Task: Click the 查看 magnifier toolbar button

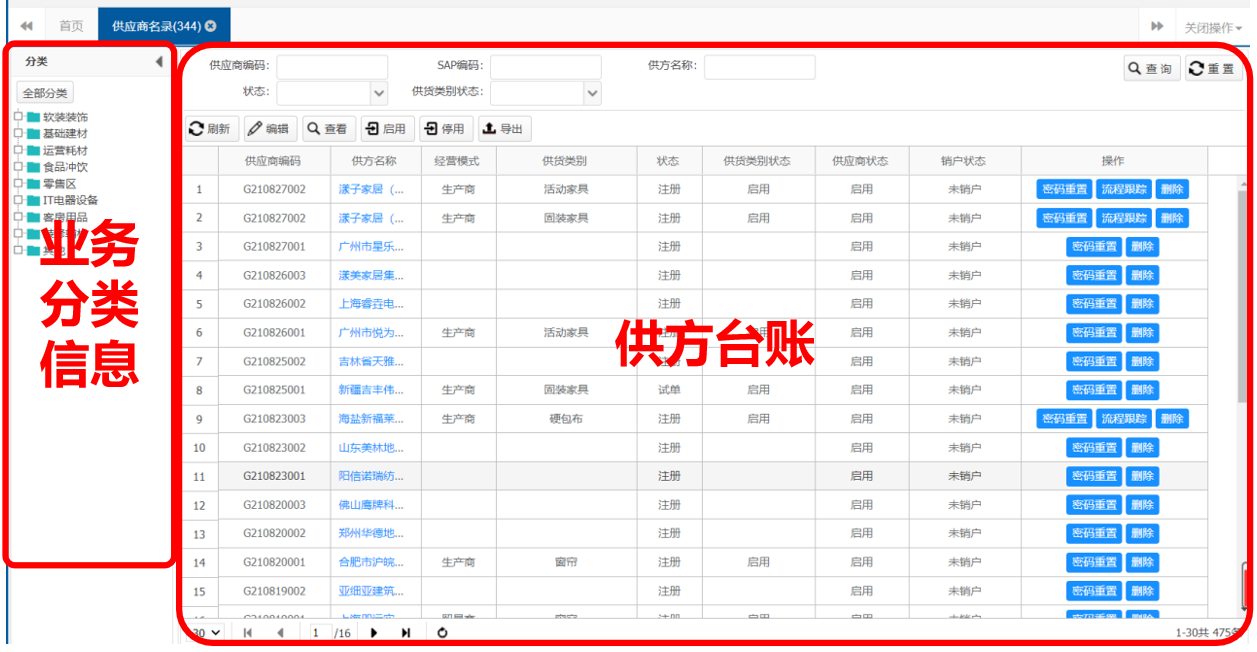Action: pyautogui.click(x=328, y=129)
